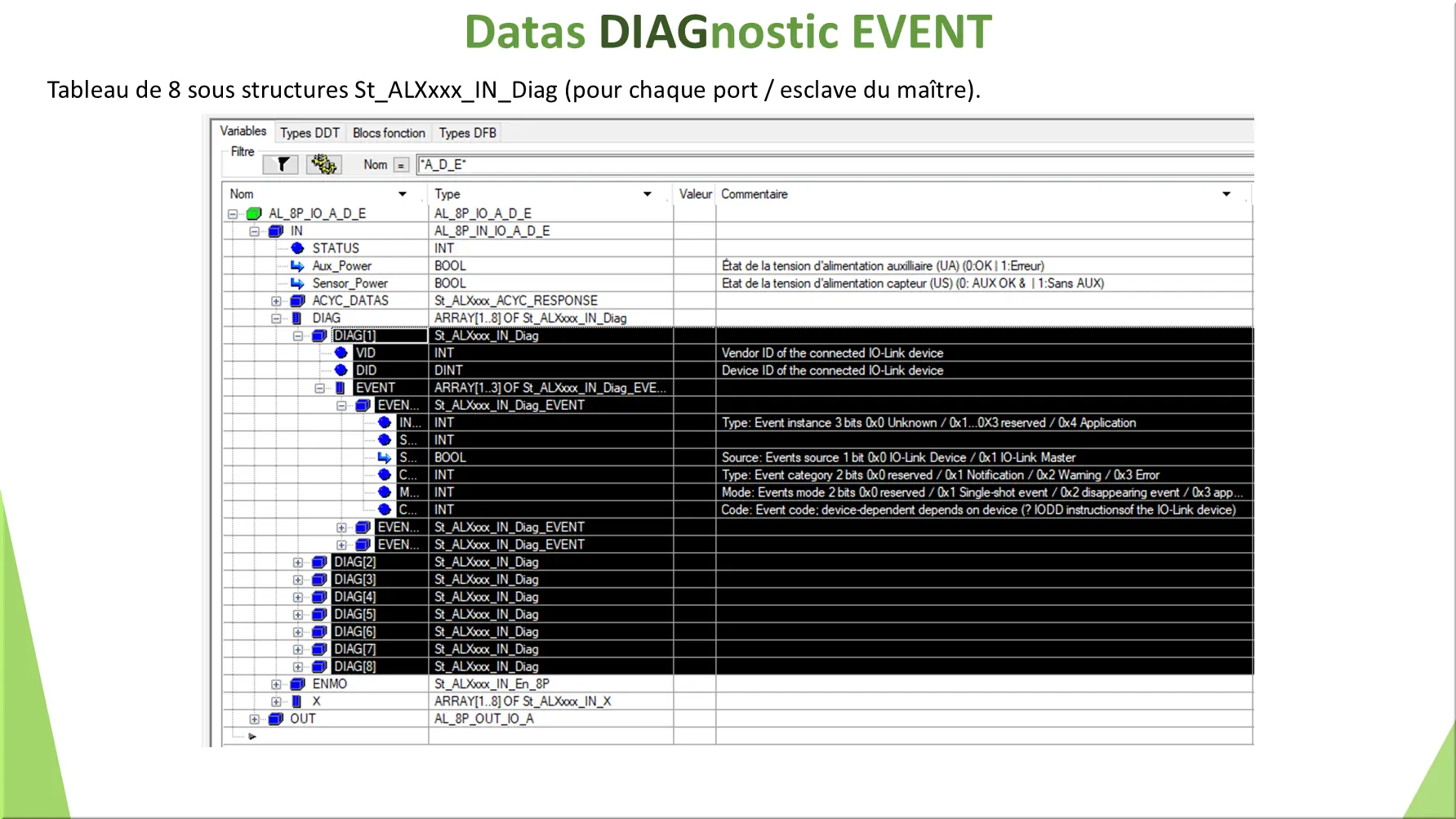
Task: Collapse the AL_8P_IO_A_D_E root node
Action: pyautogui.click(x=233, y=214)
